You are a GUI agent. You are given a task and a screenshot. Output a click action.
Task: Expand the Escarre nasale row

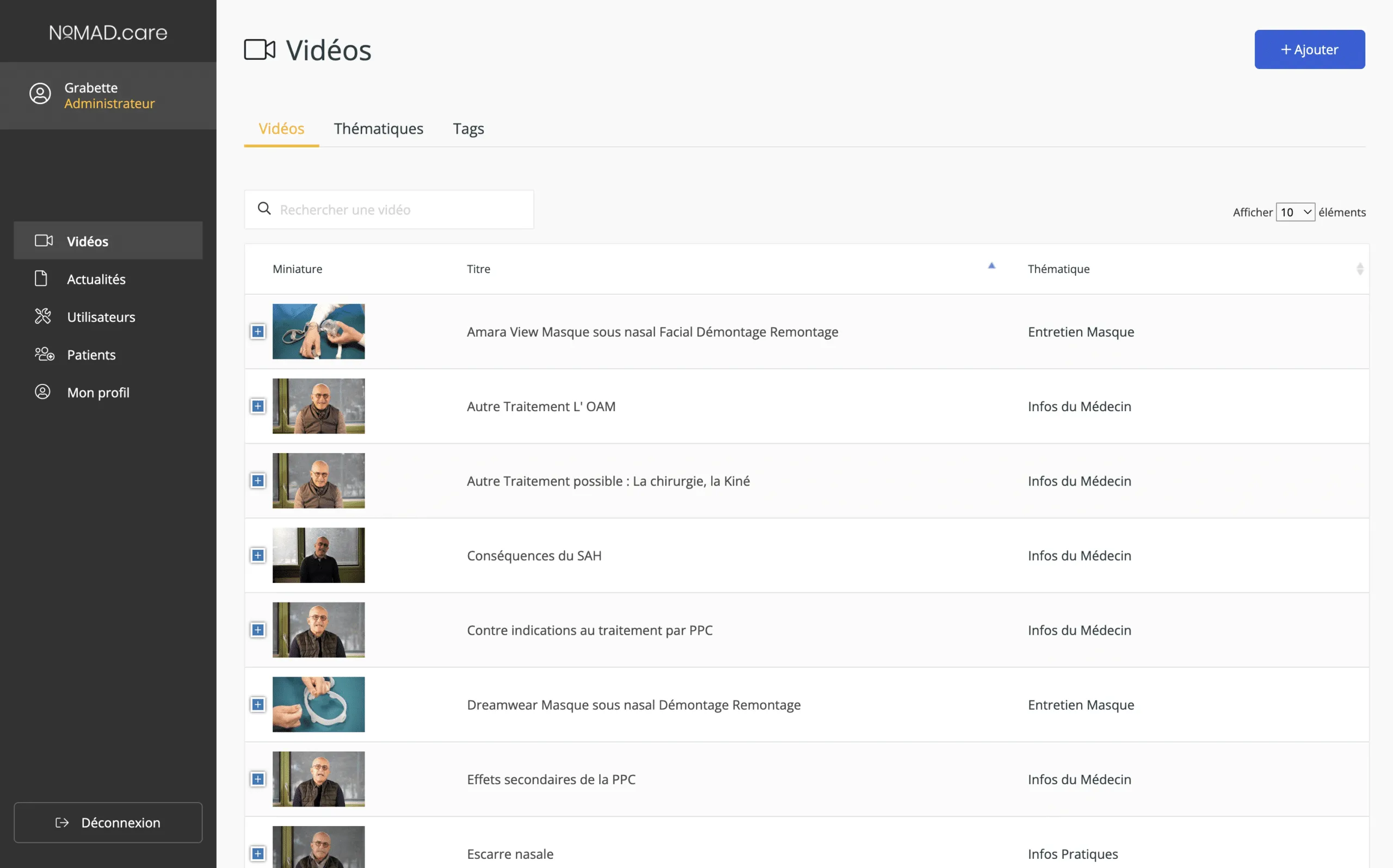click(x=258, y=854)
